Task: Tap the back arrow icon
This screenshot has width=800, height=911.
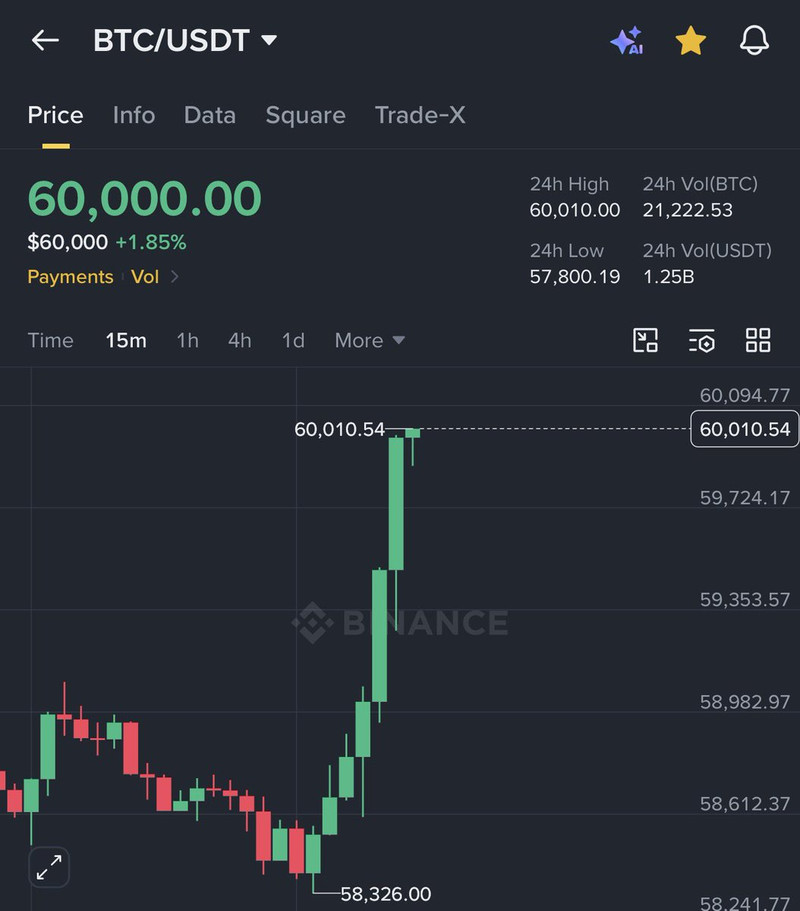Action: (x=45, y=40)
